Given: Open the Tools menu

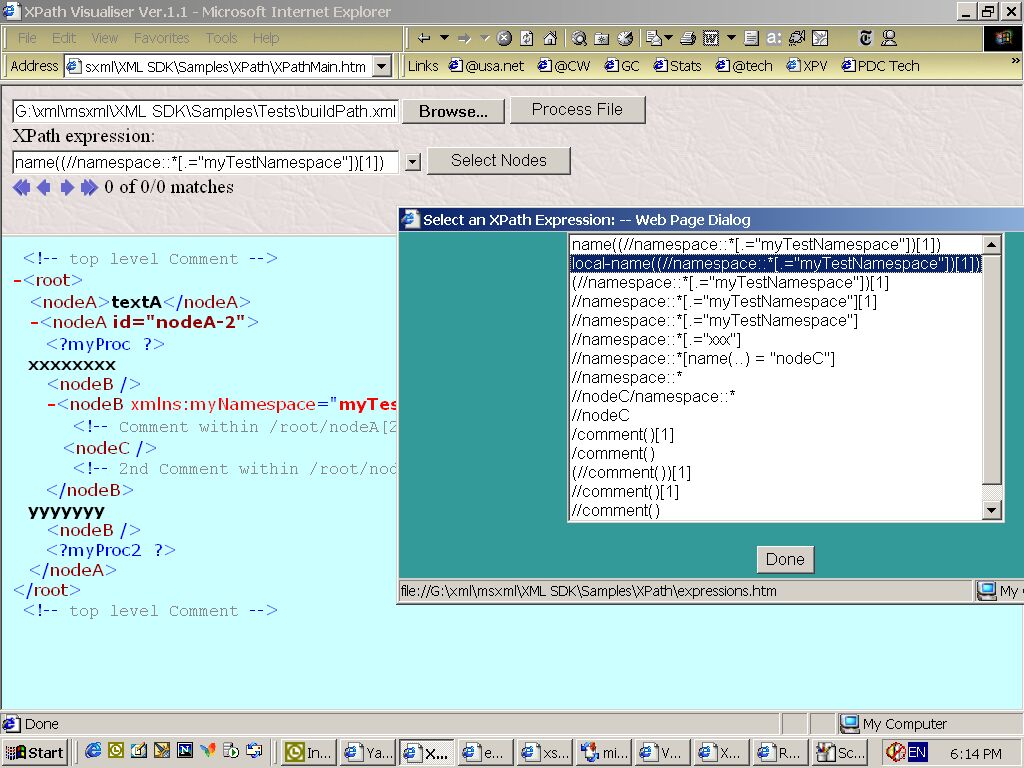Looking at the screenshot, I should point(221,38).
